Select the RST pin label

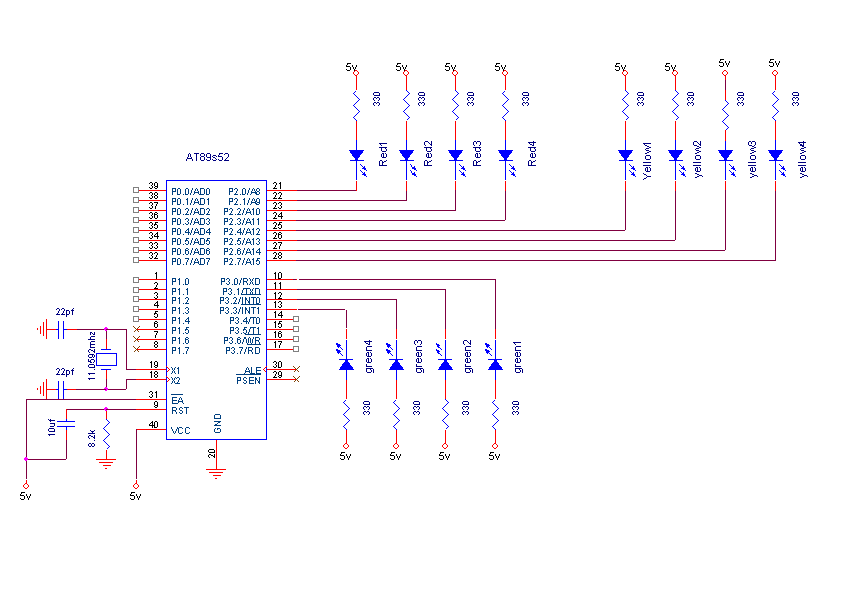[180, 411]
